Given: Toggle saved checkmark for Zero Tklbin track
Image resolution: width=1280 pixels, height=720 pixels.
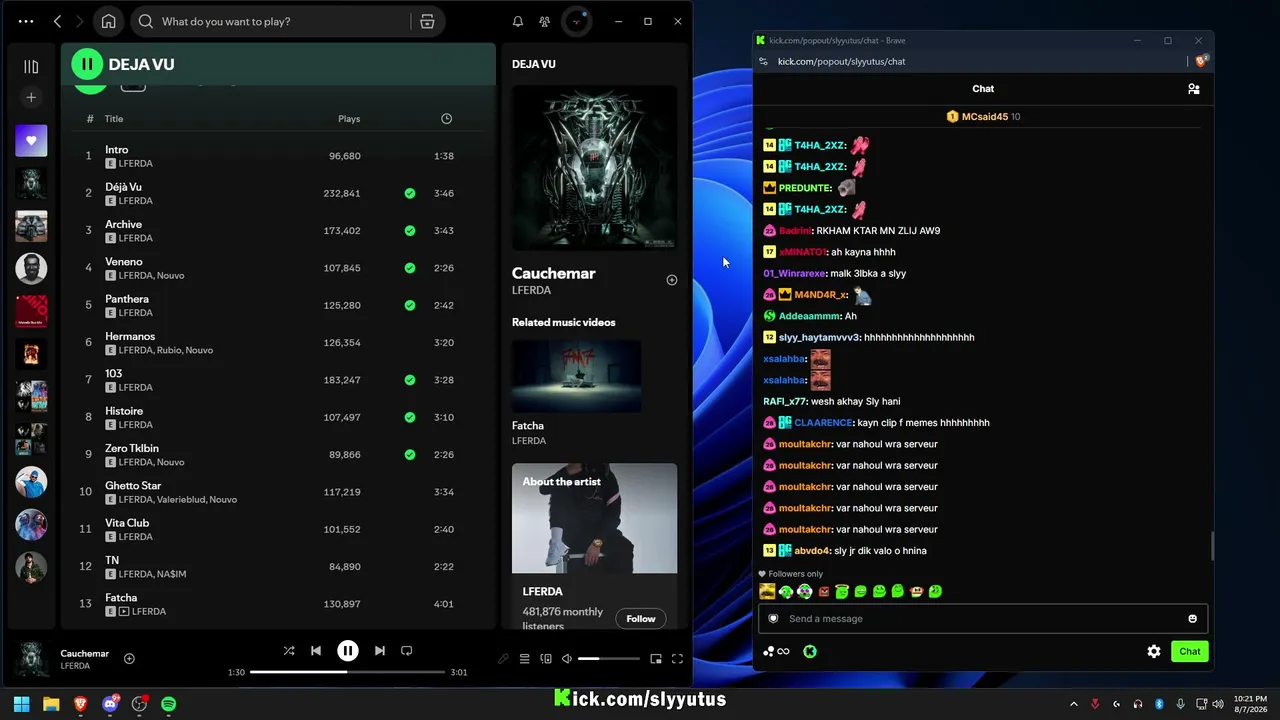Looking at the screenshot, I should click(x=410, y=455).
